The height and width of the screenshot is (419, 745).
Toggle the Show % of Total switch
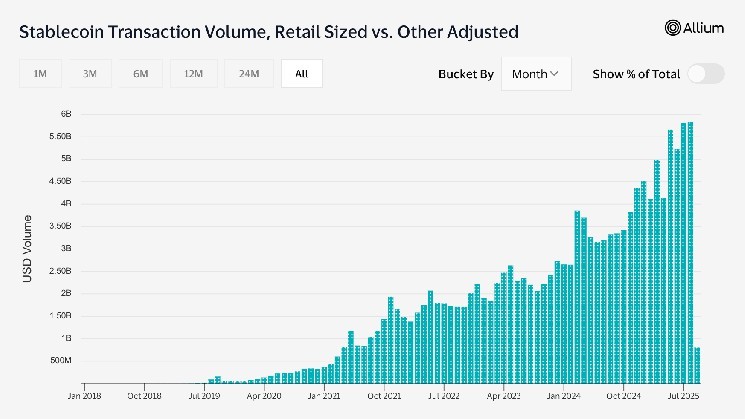coord(705,74)
